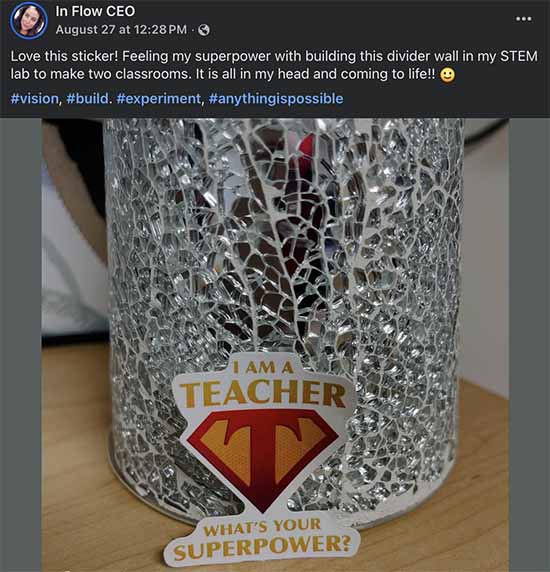Viewport: 550px width, 572px height.
Task: Follow the #build hashtag
Action: point(88,98)
